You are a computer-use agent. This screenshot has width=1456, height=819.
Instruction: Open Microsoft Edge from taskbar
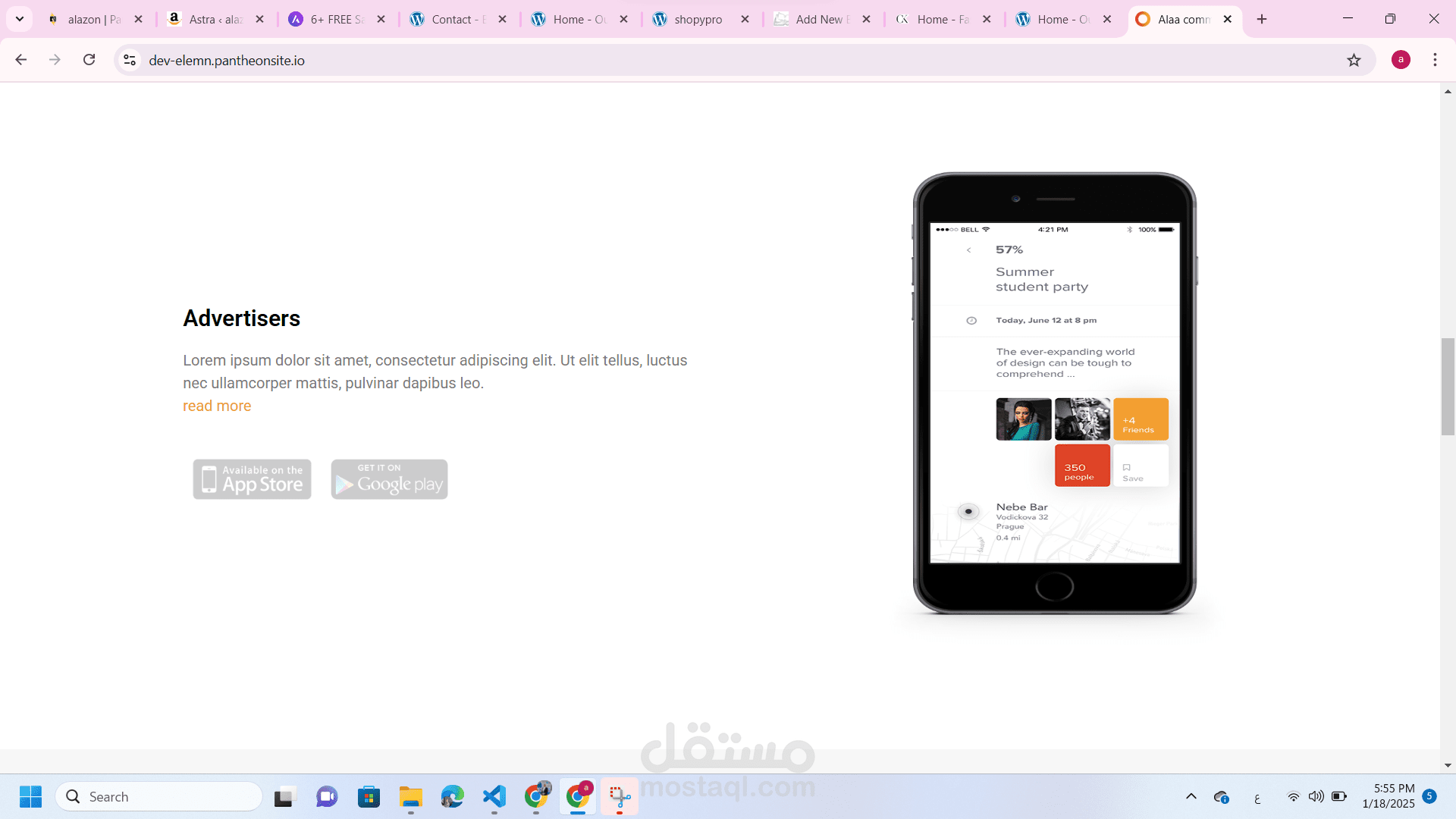tap(453, 796)
